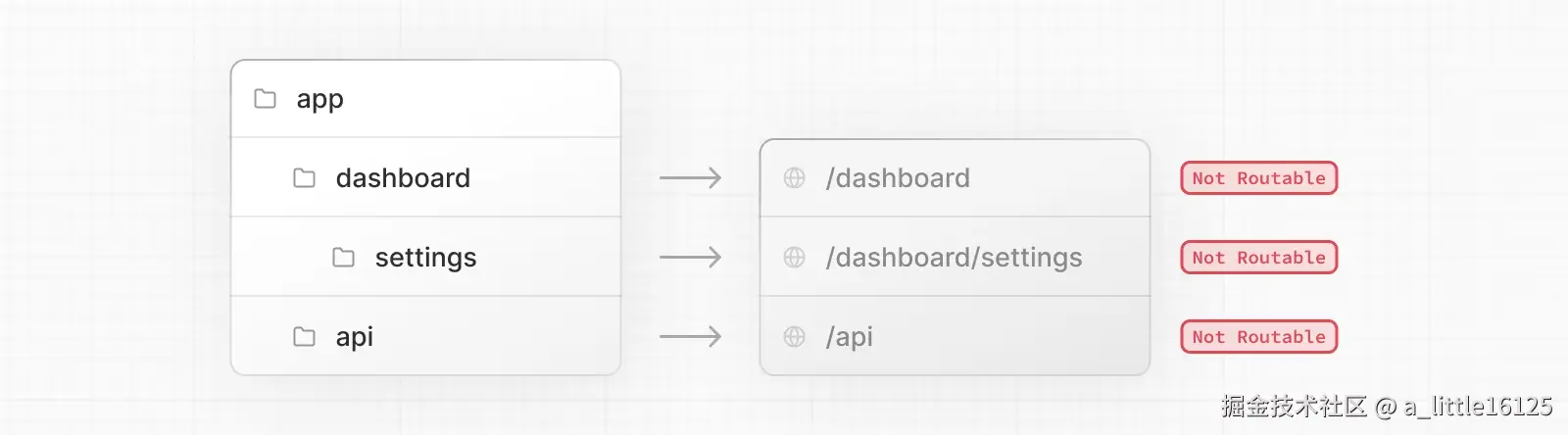This screenshot has height=435, width=1568.
Task: Select the app root folder label
Action: (x=319, y=99)
